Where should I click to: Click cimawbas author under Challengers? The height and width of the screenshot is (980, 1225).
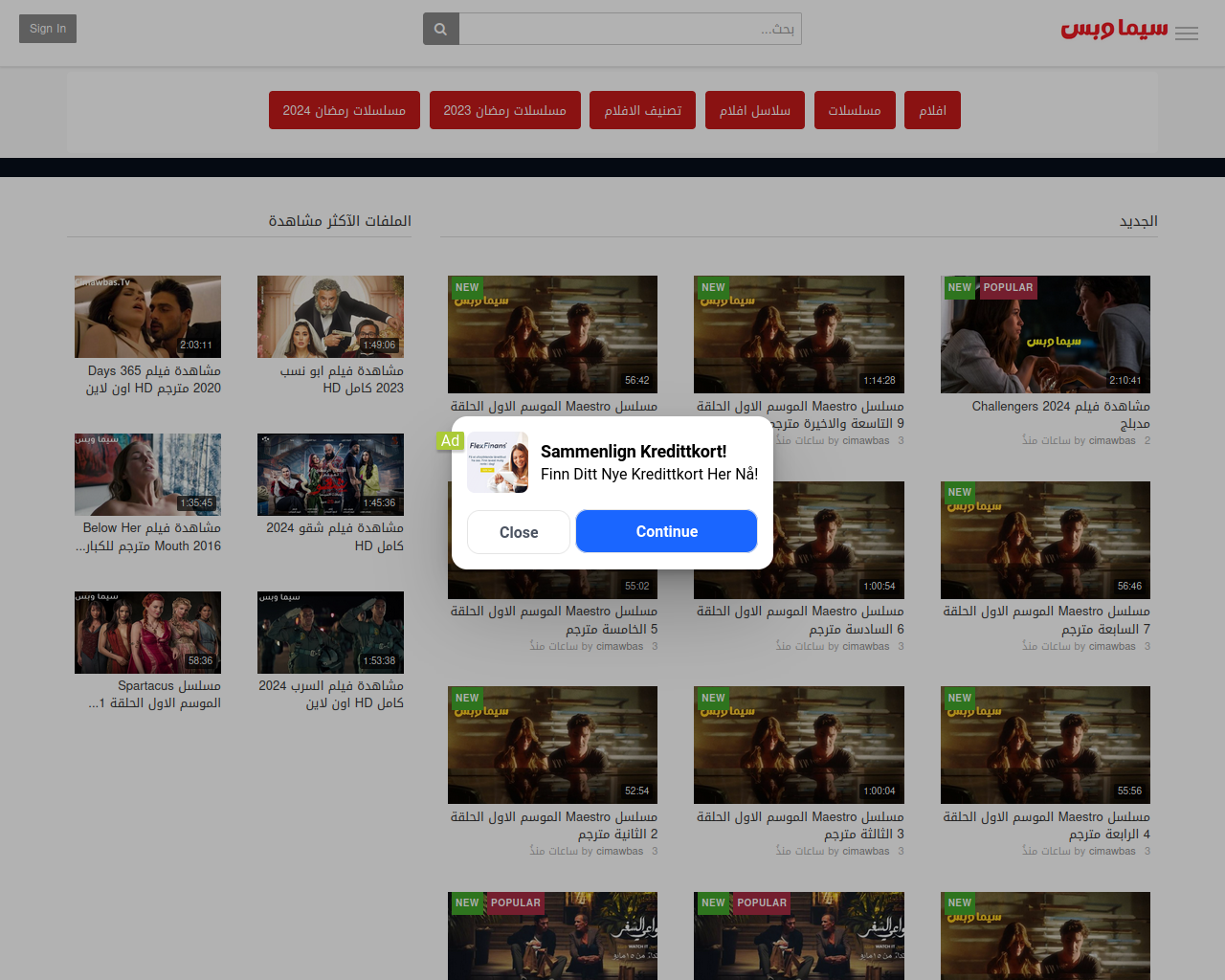(x=1112, y=440)
